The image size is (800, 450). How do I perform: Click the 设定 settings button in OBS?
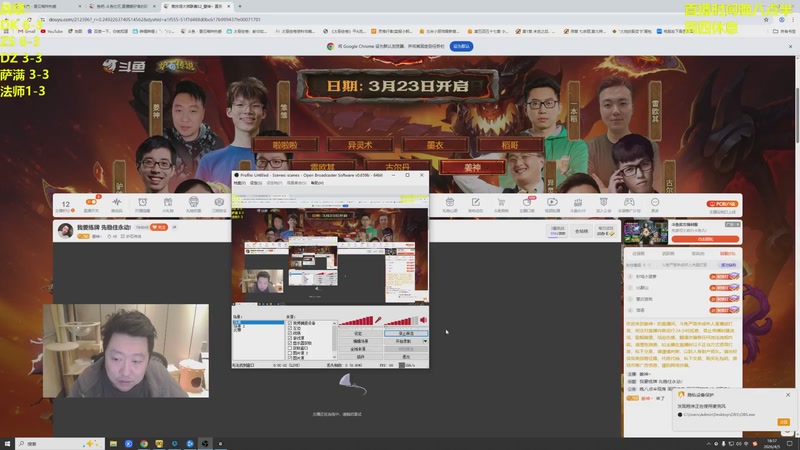point(360,333)
